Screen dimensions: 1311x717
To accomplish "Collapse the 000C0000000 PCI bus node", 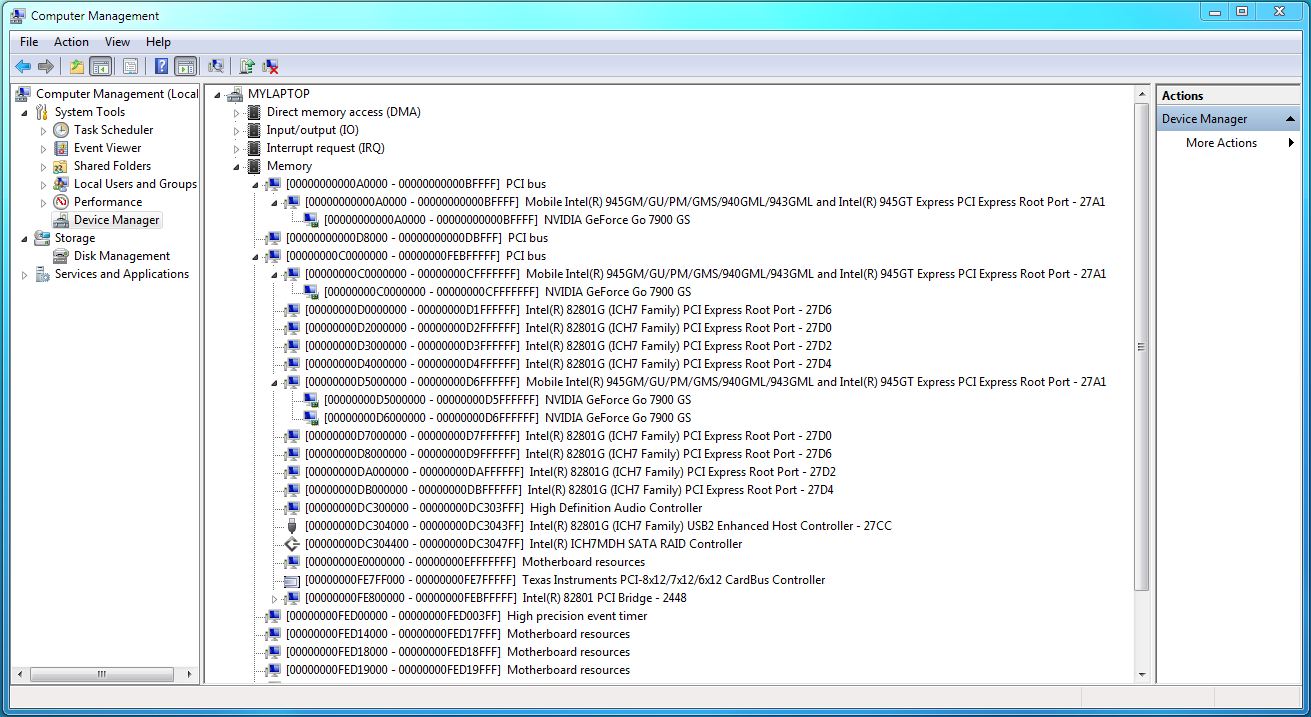I will (256, 256).
